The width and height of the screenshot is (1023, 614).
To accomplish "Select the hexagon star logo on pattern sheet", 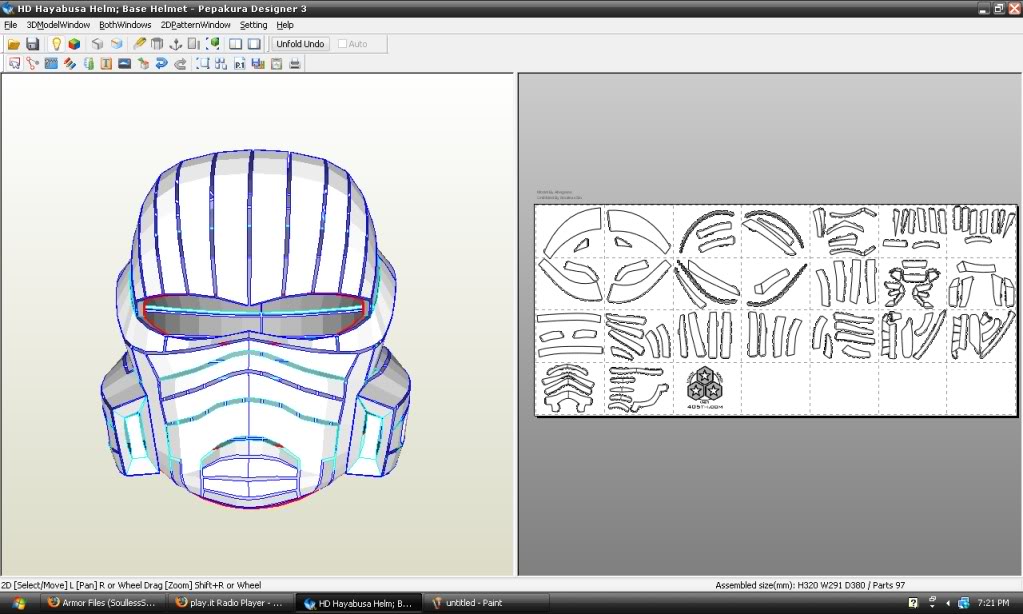I will [705, 386].
